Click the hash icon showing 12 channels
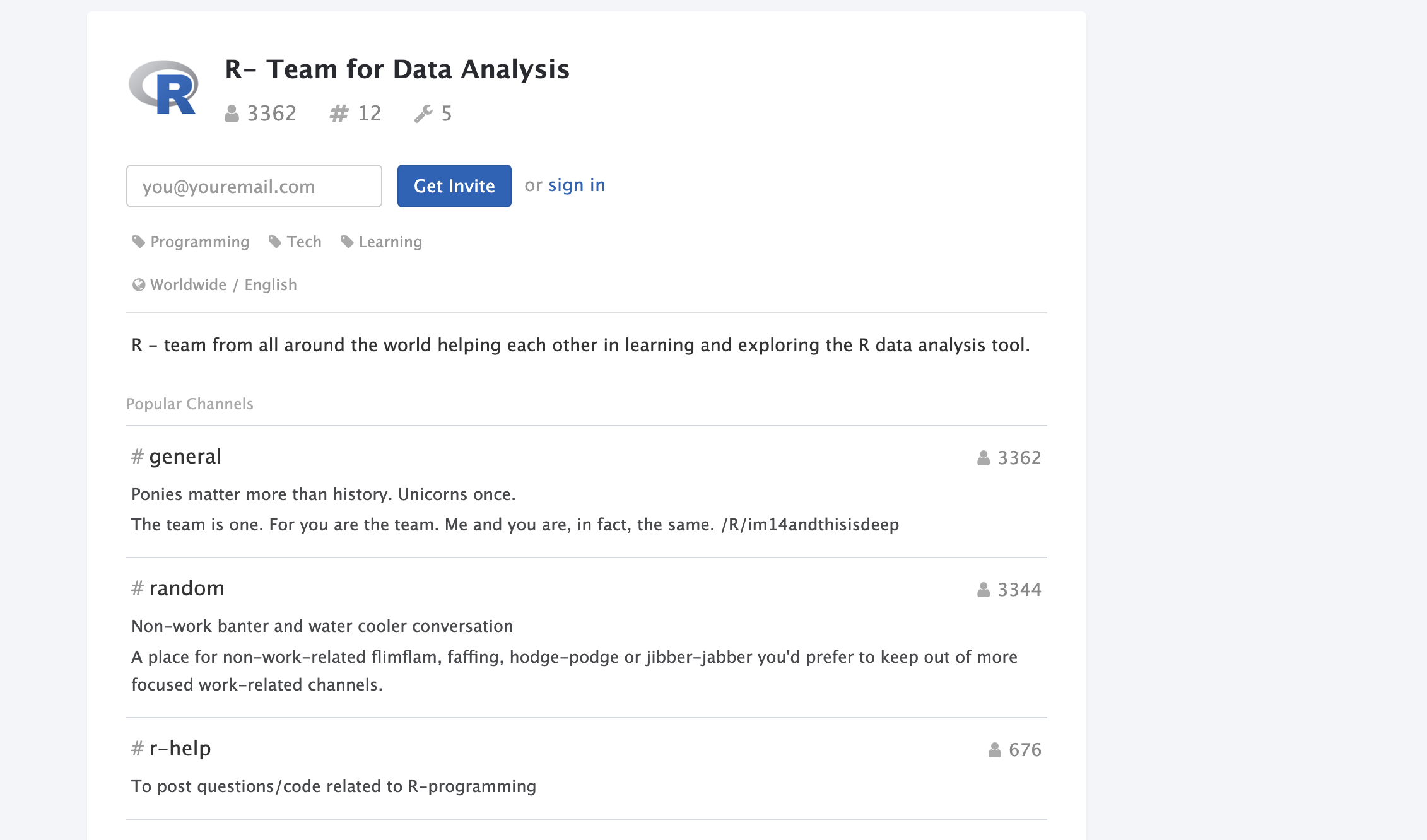 click(338, 114)
